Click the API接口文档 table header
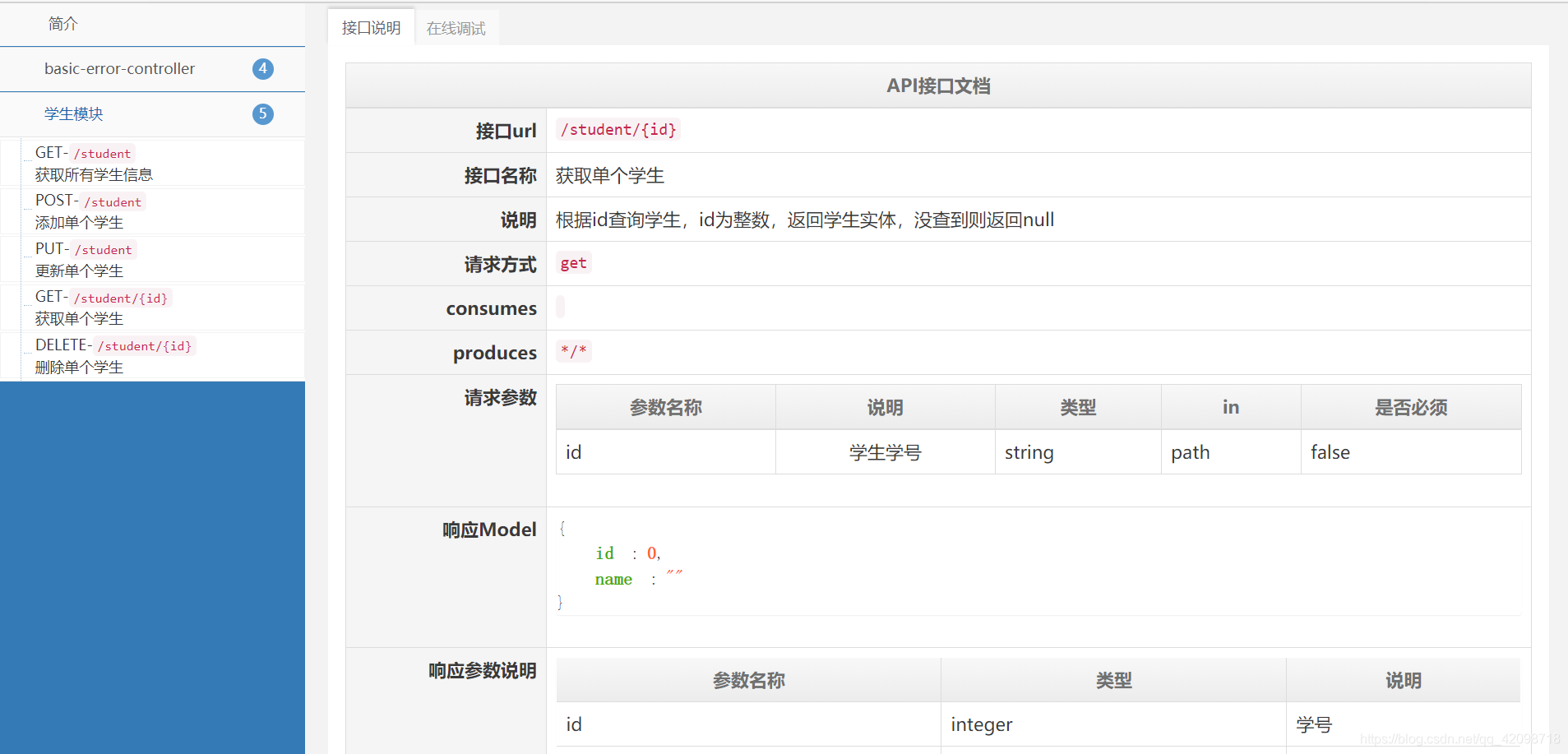The height and width of the screenshot is (754, 1568). click(x=938, y=86)
